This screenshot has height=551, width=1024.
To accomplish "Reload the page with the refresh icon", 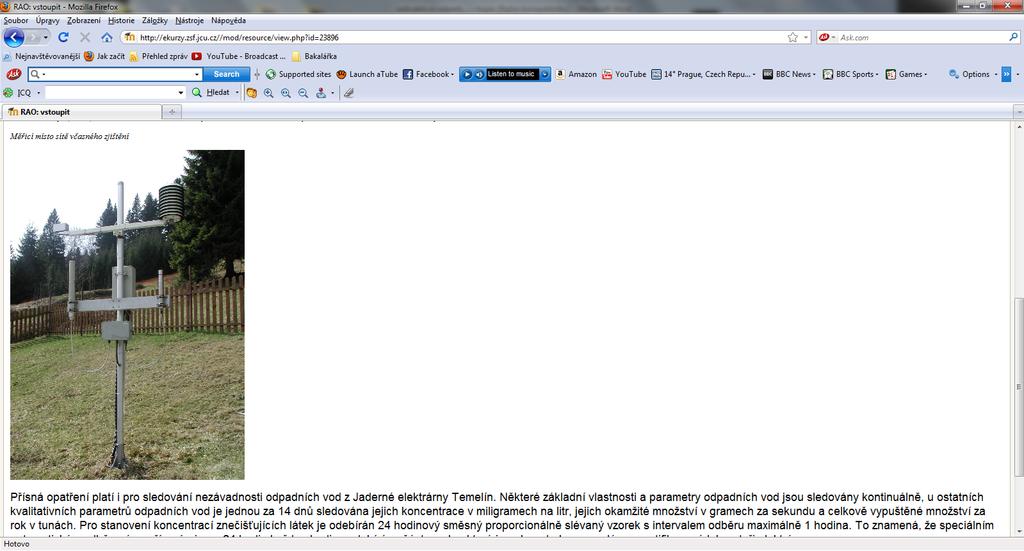I will click(63, 38).
